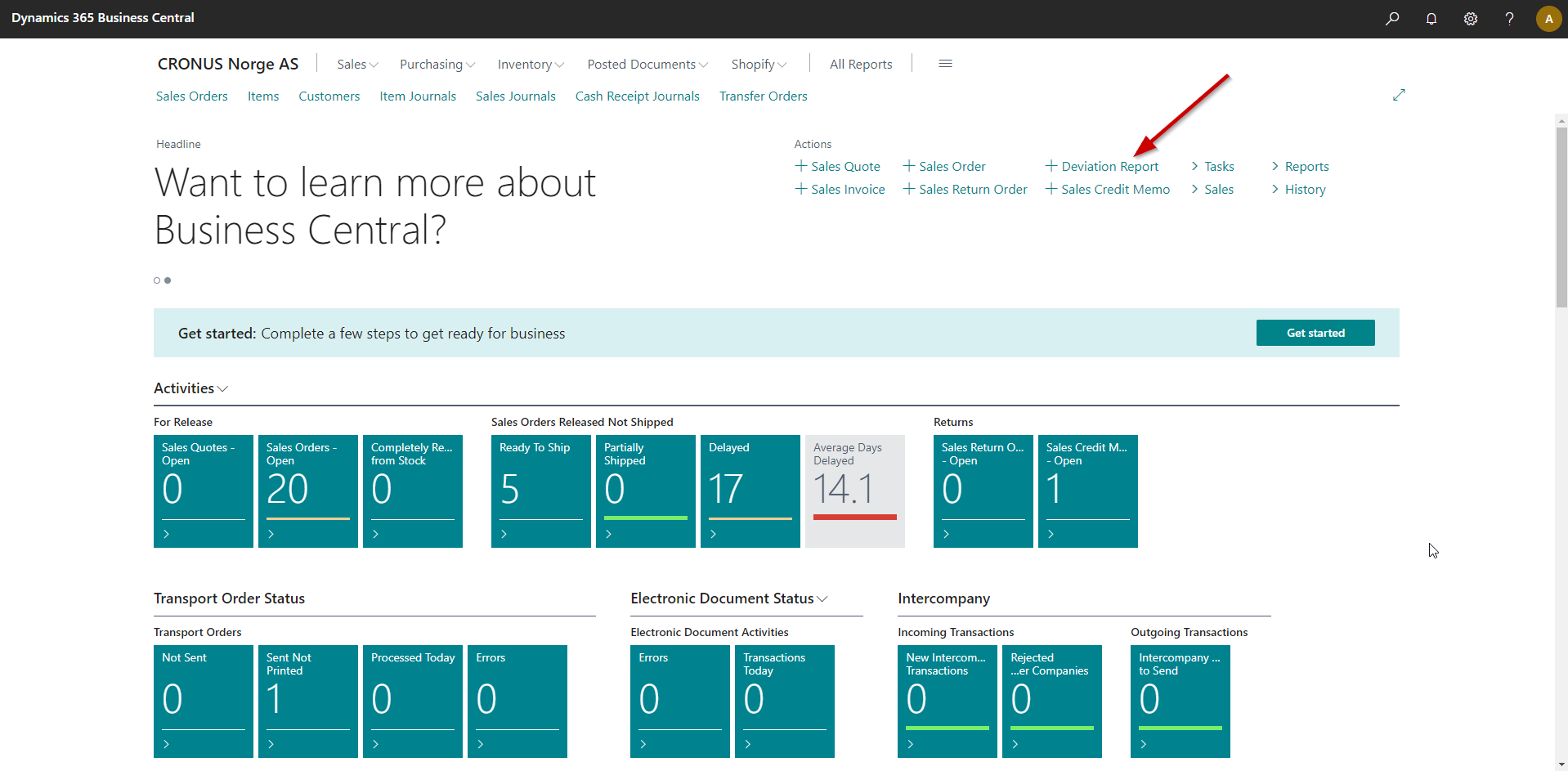The height and width of the screenshot is (771, 1568).
Task: Create a new Deviation Report action
Action: coord(1102,166)
